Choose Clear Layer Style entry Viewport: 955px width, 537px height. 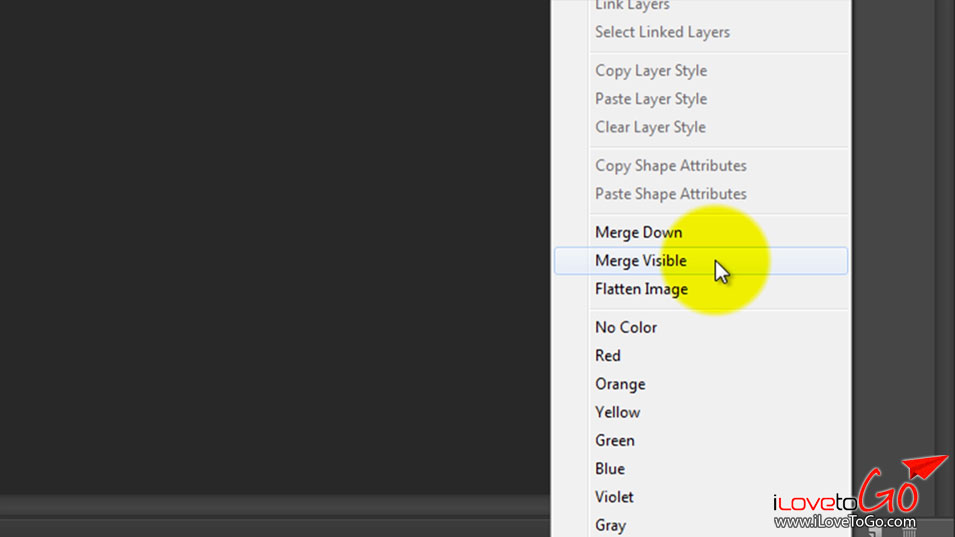pyautogui.click(x=700, y=127)
